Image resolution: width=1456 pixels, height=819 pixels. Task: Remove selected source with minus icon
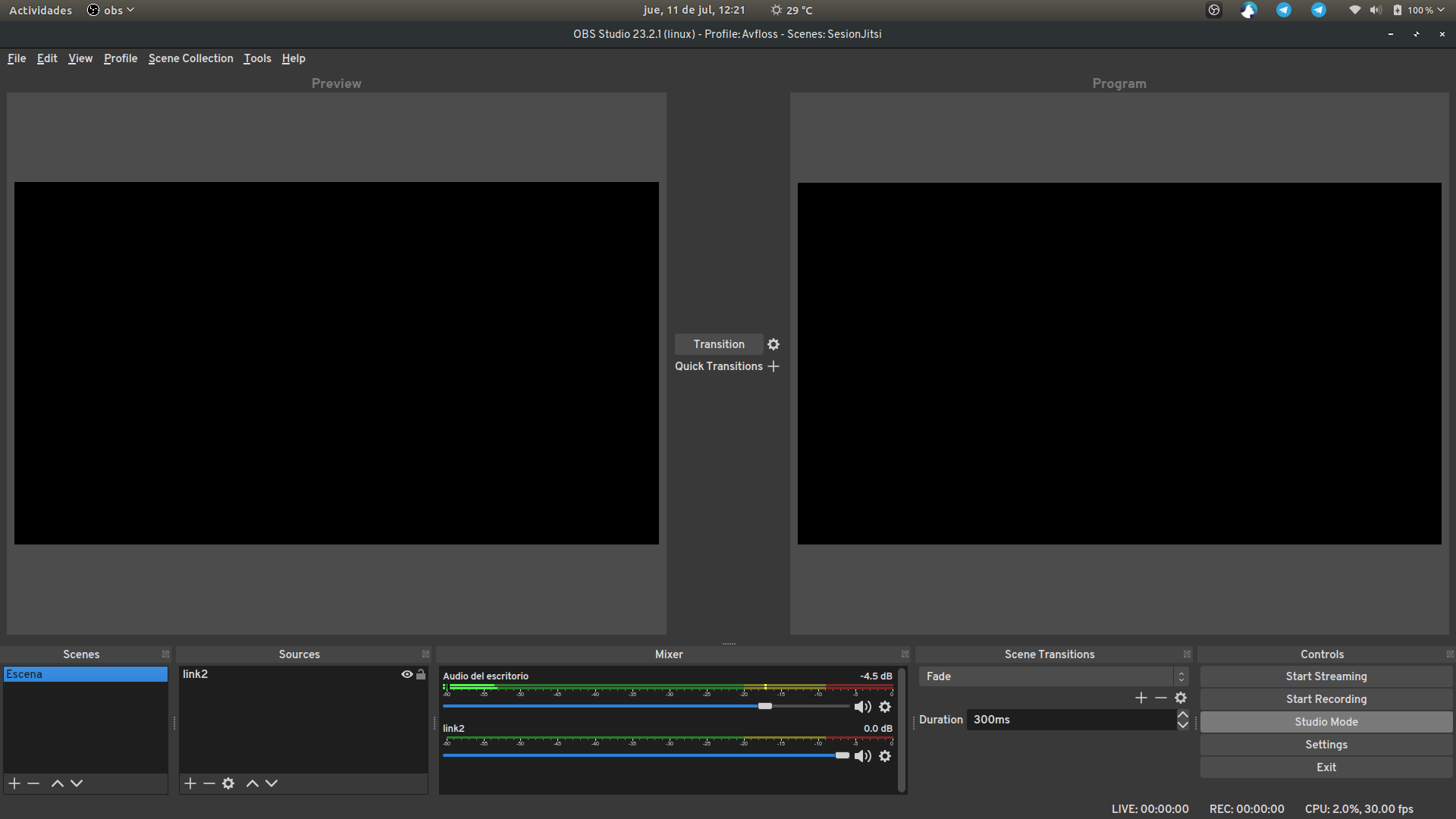pos(209,783)
